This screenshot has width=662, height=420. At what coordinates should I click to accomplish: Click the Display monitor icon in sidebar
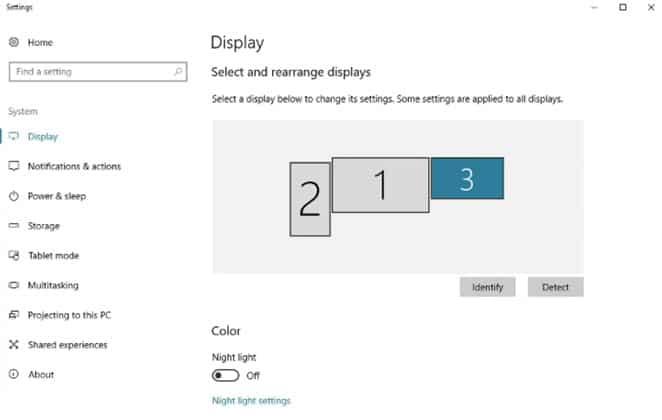(14, 136)
